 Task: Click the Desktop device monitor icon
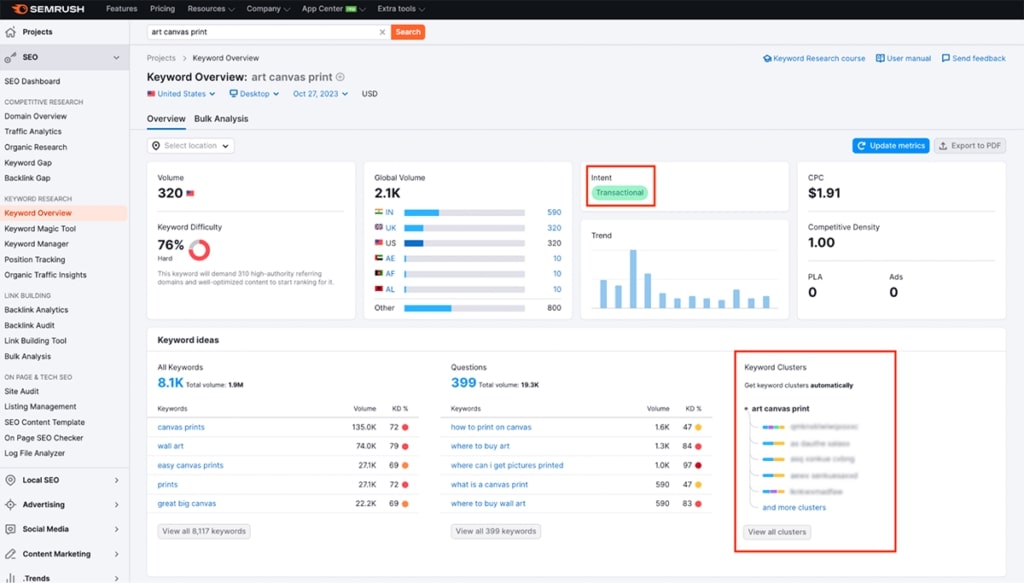(x=233, y=93)
